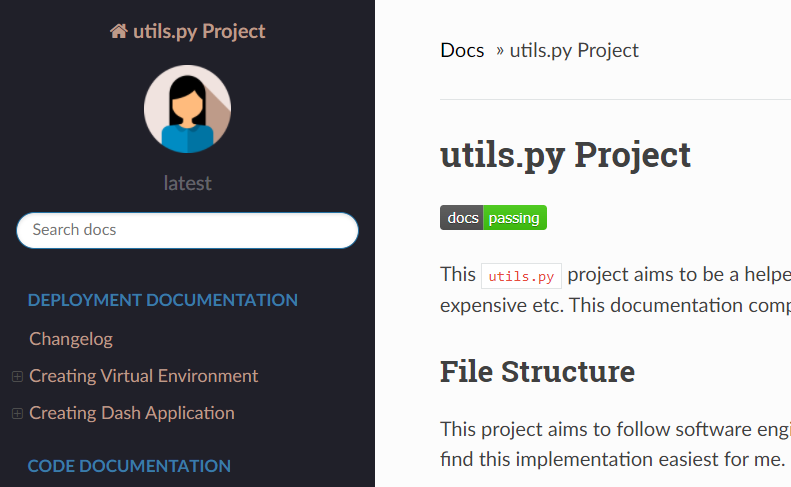This screenshot has width=791, height=487.
Task: Click the "utils.py Project" sidebar title link
Action: [199, 31]
